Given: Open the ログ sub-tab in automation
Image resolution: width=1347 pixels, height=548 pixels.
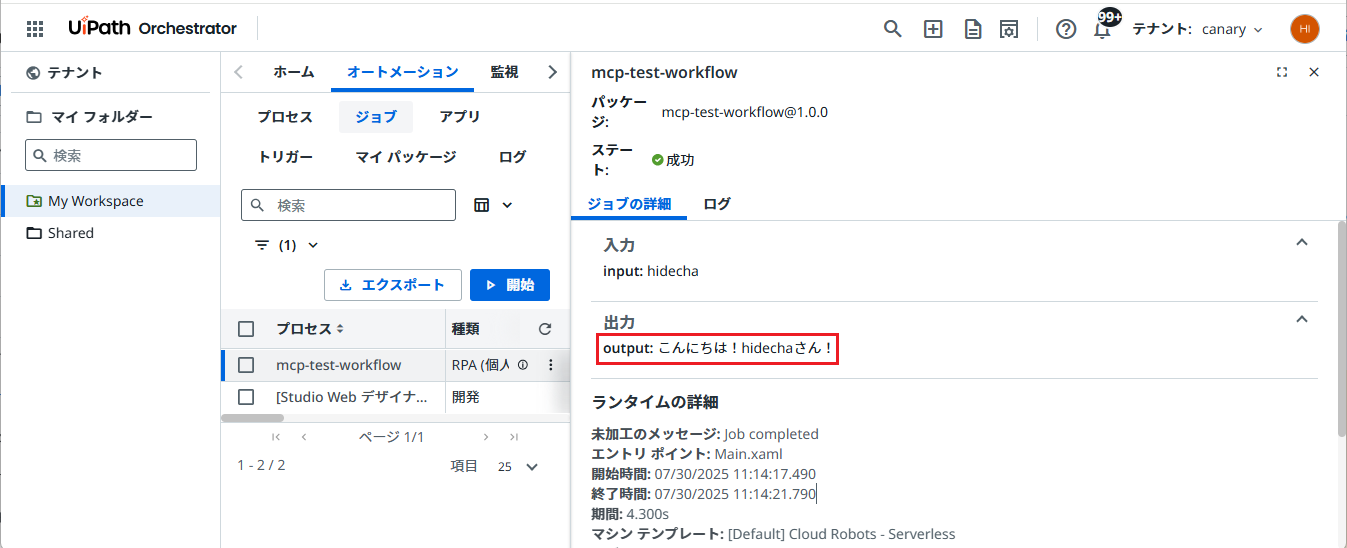Looking at the screenshot, I should (x=512, y=157).
